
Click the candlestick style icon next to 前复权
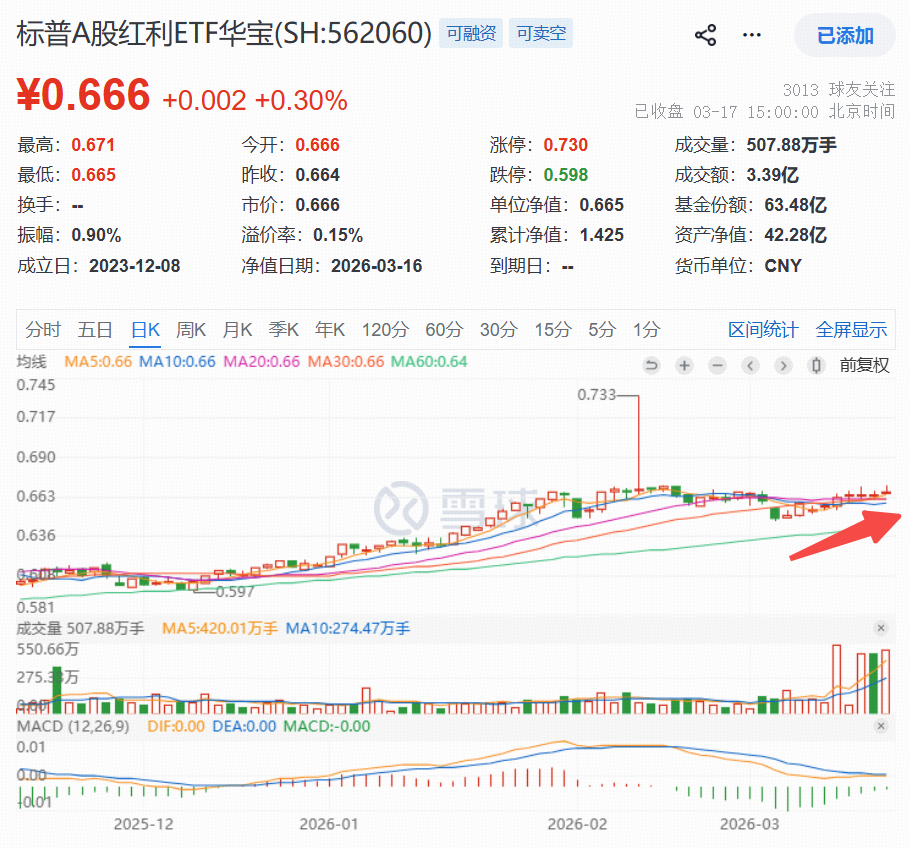(x=817, y=365)
